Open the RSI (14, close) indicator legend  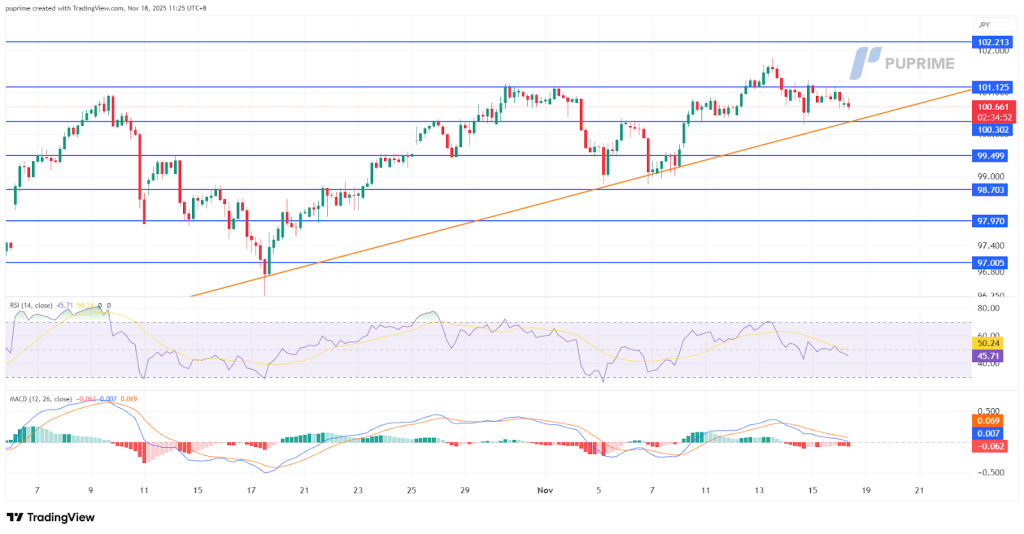(38, 305)
